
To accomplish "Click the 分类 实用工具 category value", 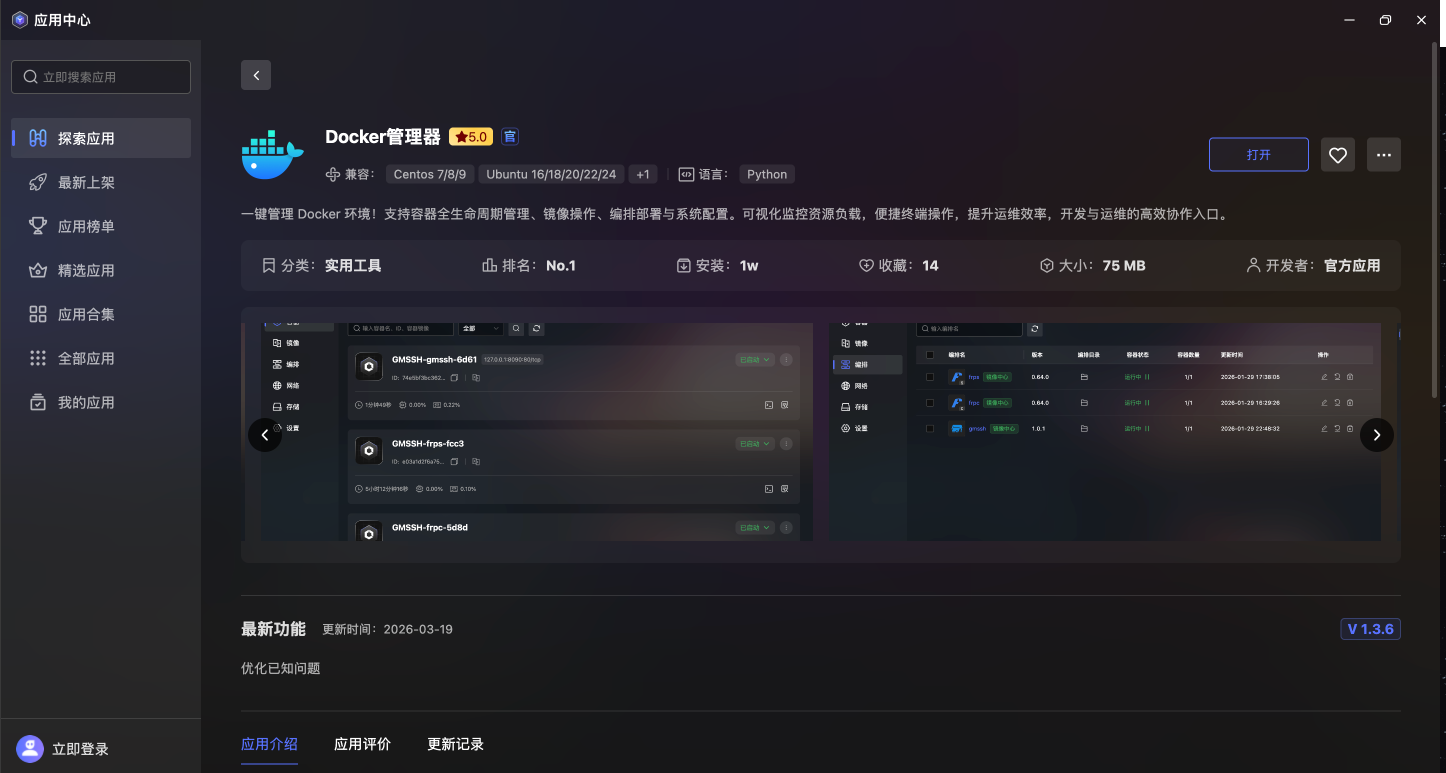I will tap(353, 266).
